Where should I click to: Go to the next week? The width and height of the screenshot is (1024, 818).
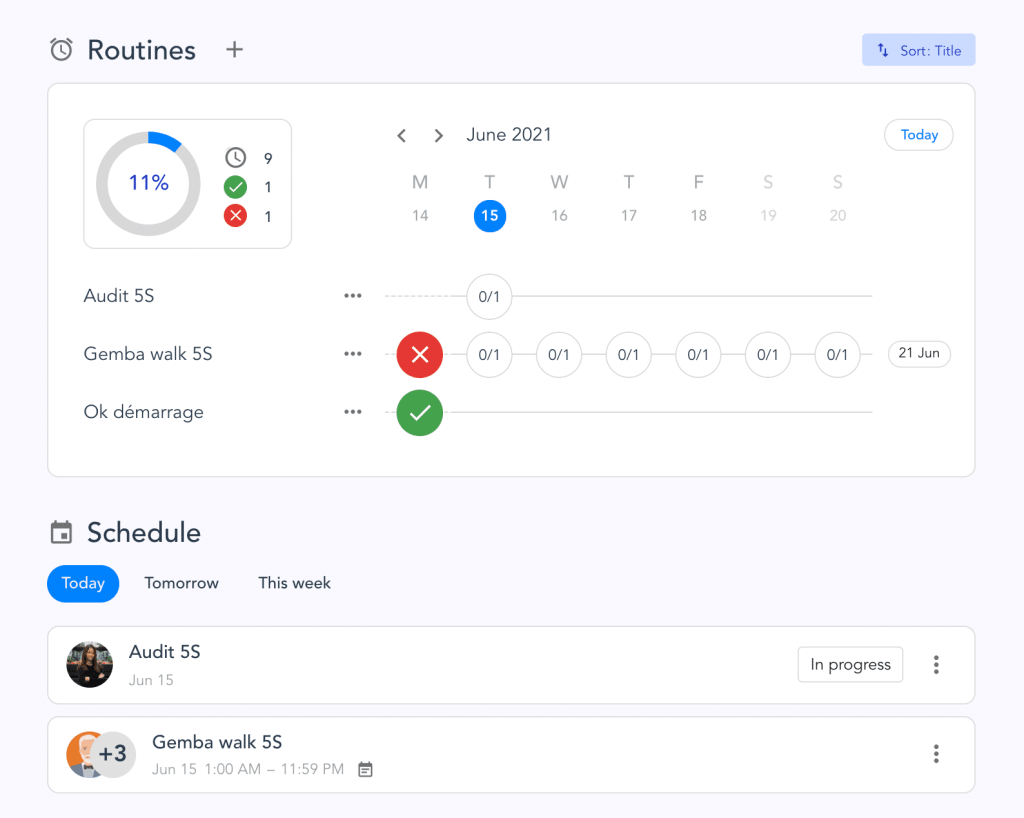438,135
